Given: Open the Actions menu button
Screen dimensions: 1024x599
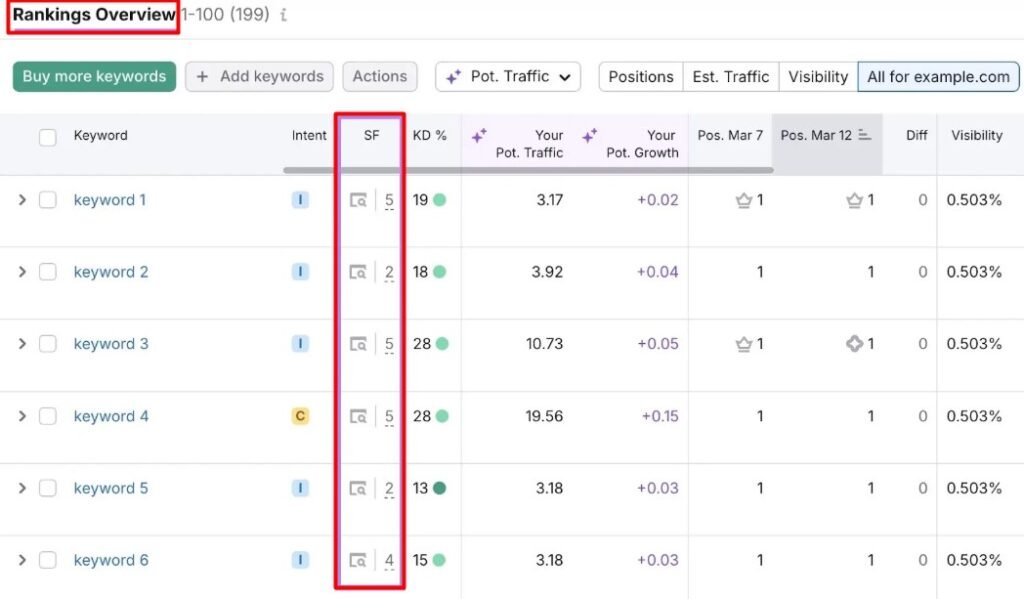Looking at the screenshot, I should pos(379,76).
